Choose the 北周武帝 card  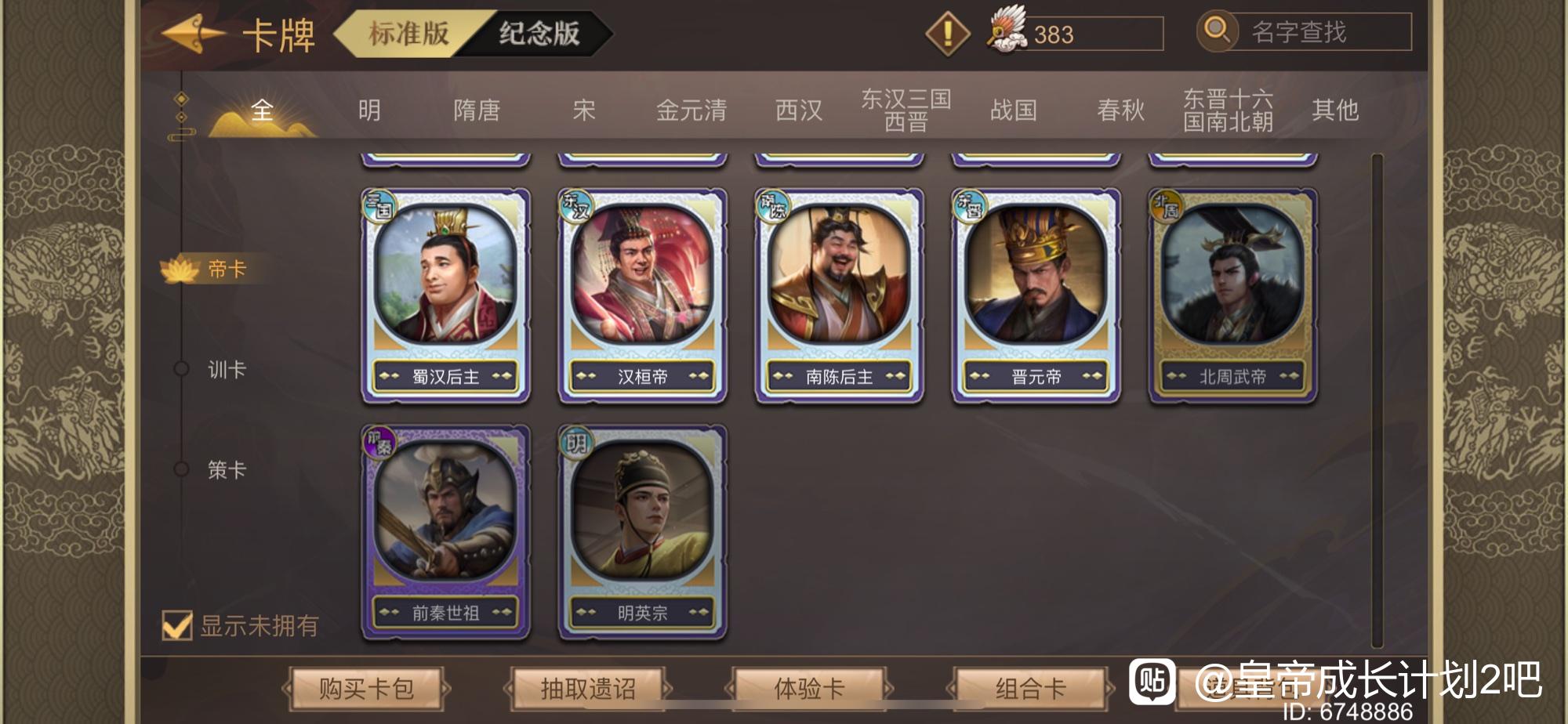[x=1232, y=295]
